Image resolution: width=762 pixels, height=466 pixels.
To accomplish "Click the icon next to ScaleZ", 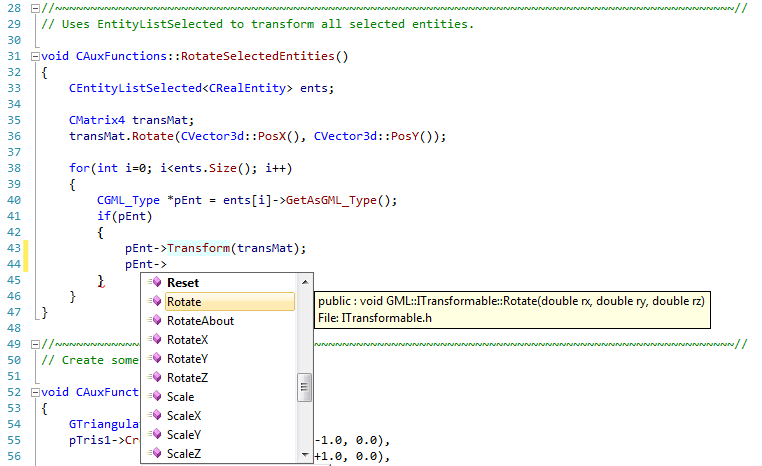I will coord(155,454).
